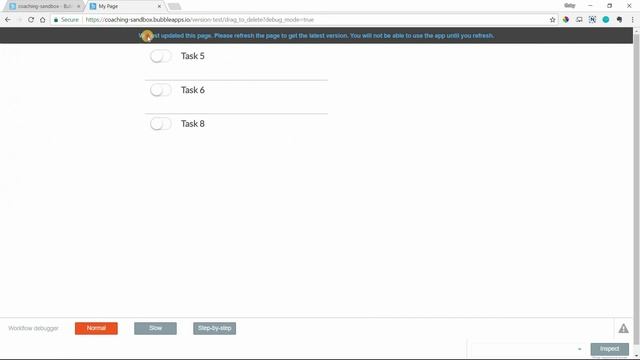Set workflow debugger to Step-by-step

tap(214, 328)
